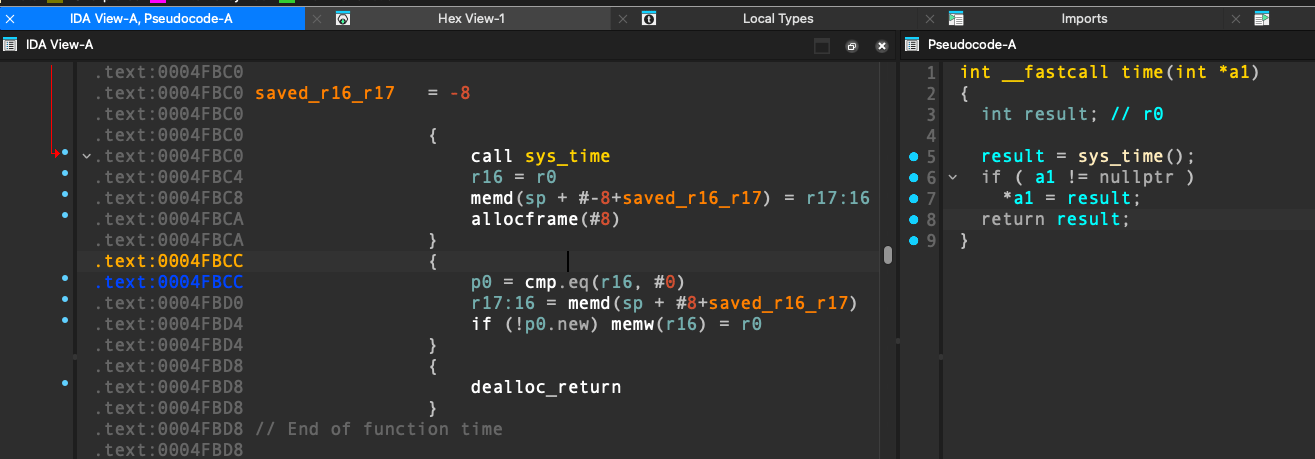
Task: Click 'return result;' statement
Action: [1055, 219]
